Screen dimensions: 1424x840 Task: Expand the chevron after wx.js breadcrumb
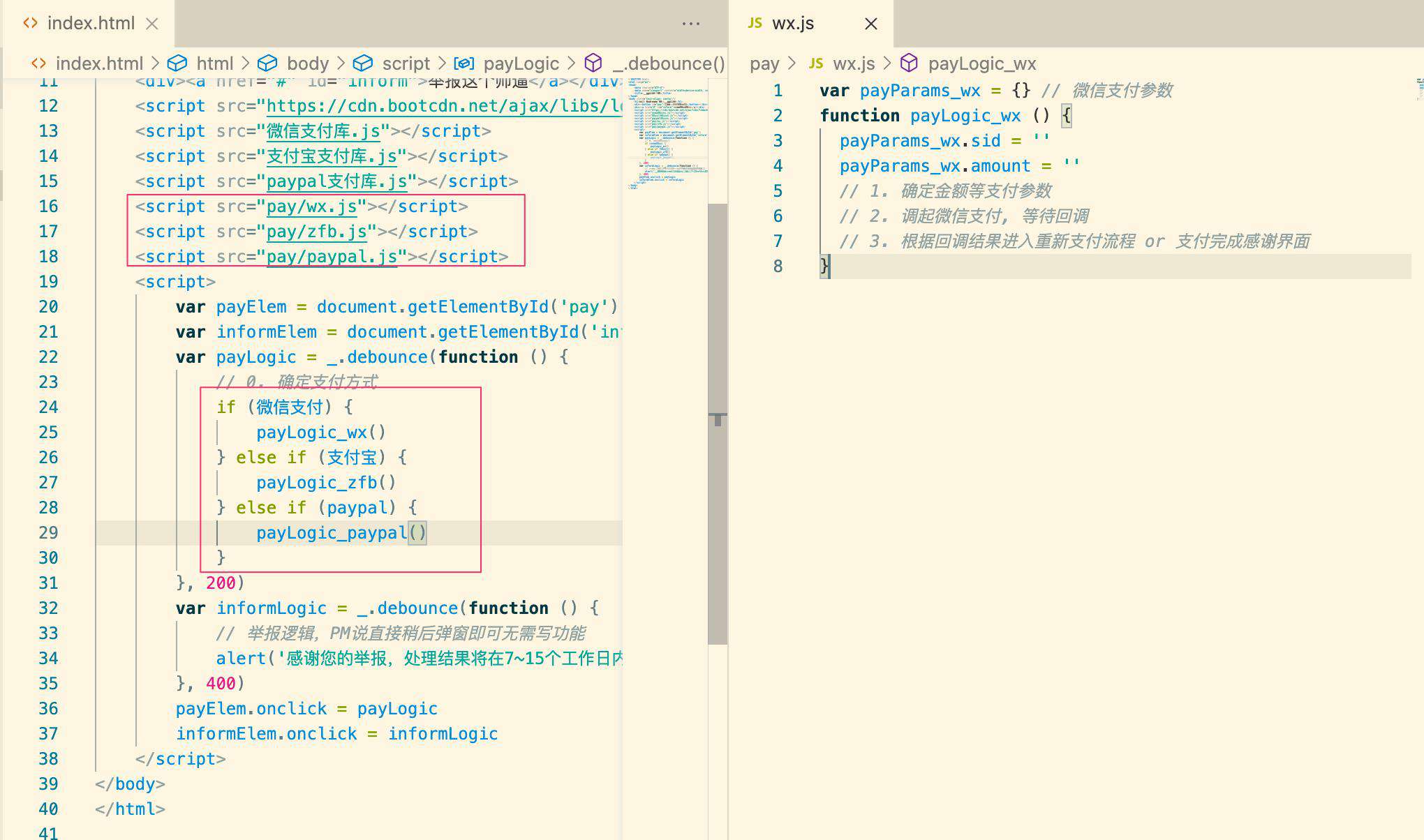[887, 63]
